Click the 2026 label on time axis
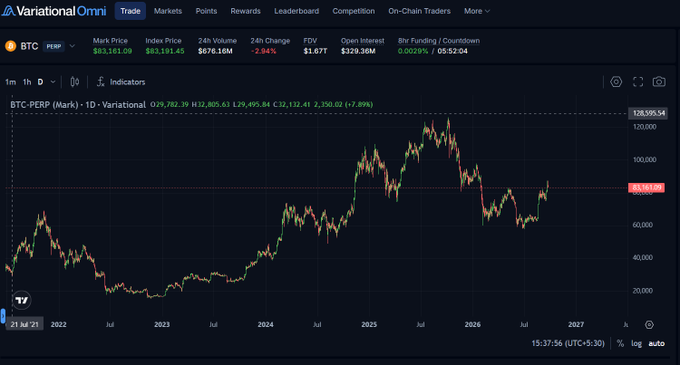 coord(473,324)
